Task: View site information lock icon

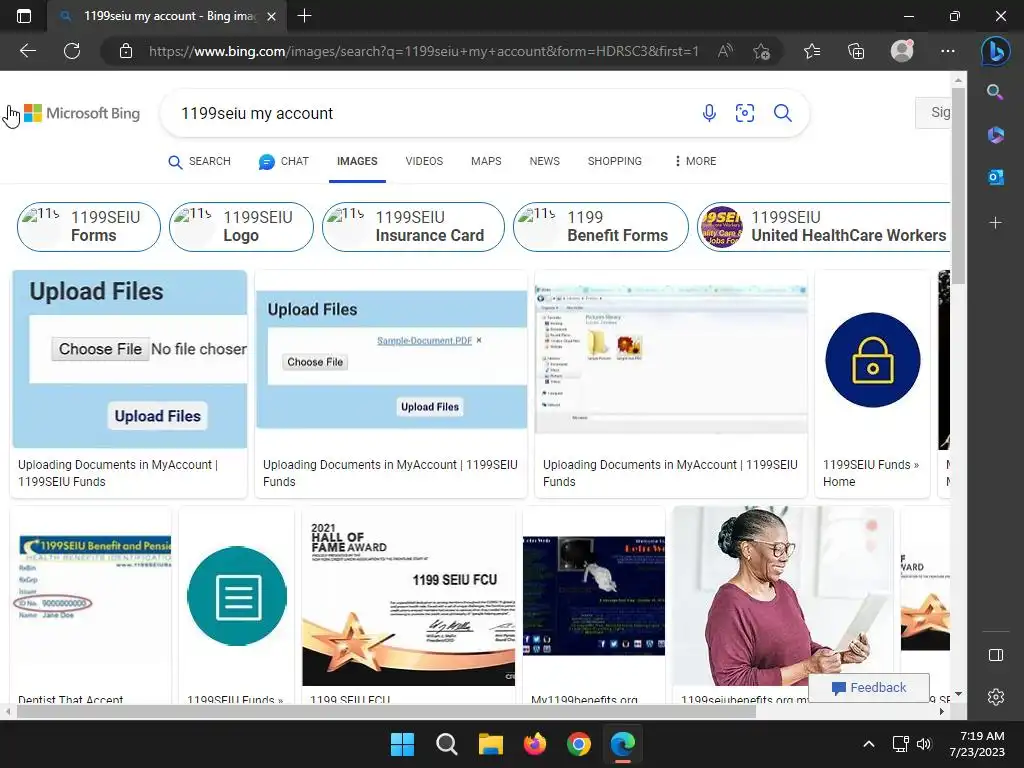Action: 126,51
